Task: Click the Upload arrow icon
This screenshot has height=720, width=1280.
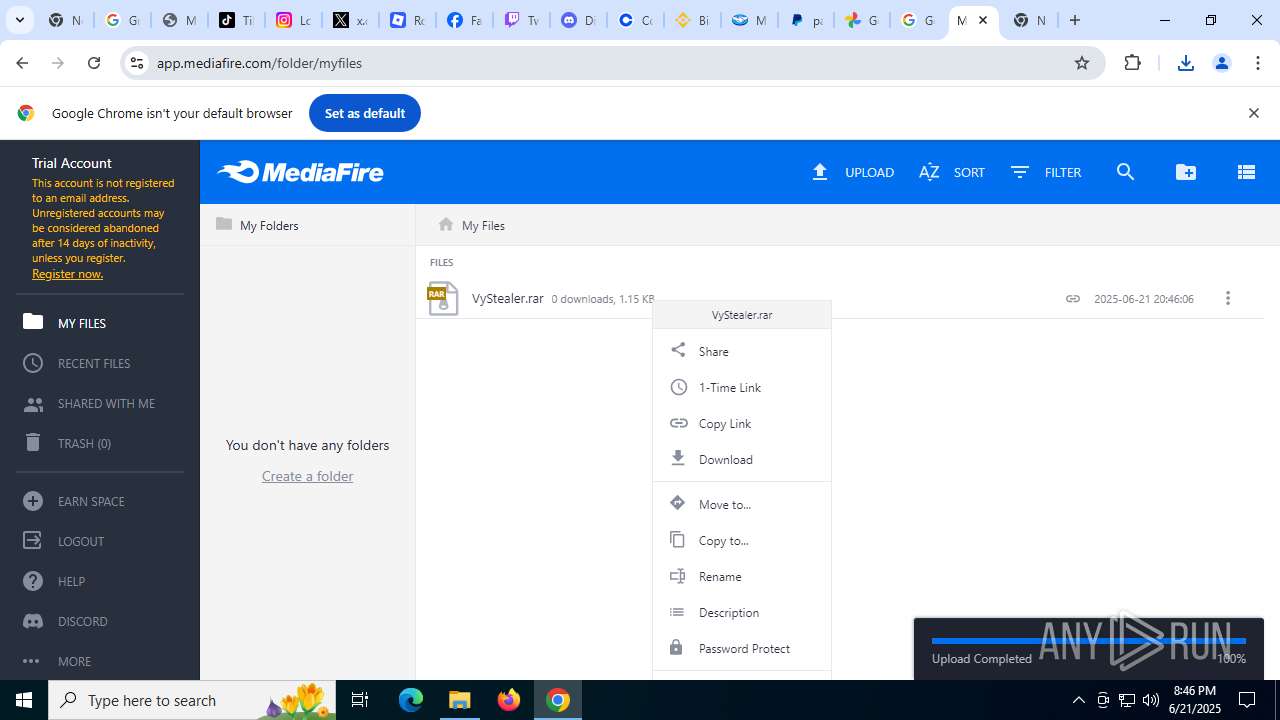Action: click(x=820, y=172)
